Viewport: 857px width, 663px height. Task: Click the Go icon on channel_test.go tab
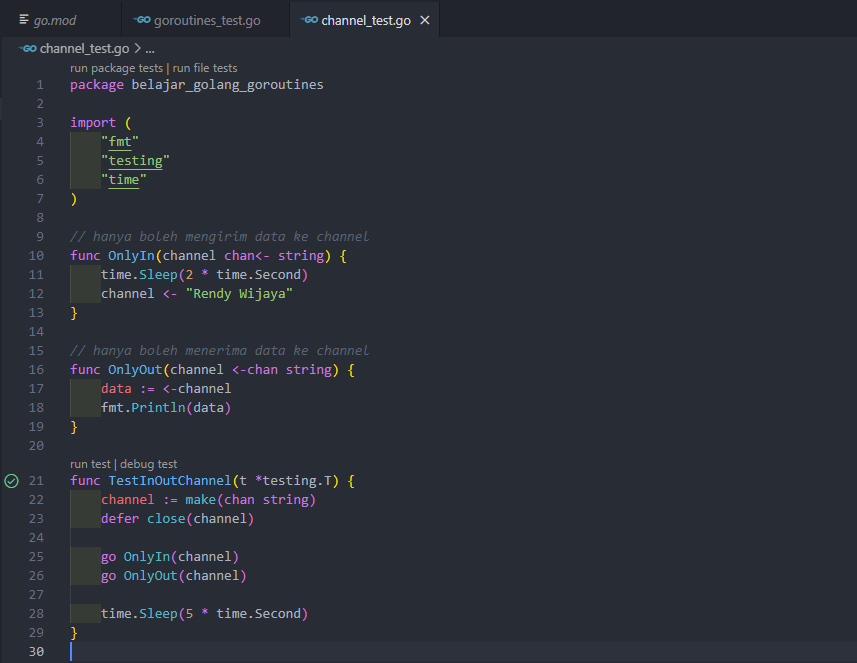point(309,20)
